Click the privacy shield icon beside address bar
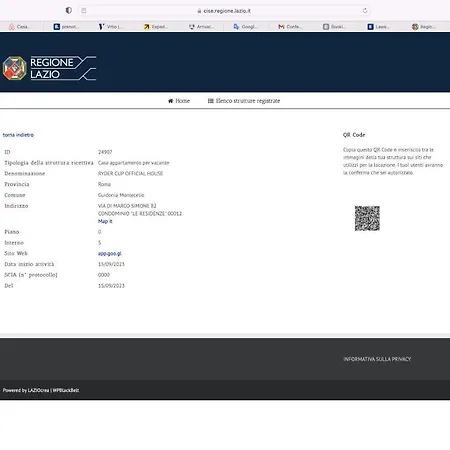This screenshot has width=450, height=450. point(69,10)
